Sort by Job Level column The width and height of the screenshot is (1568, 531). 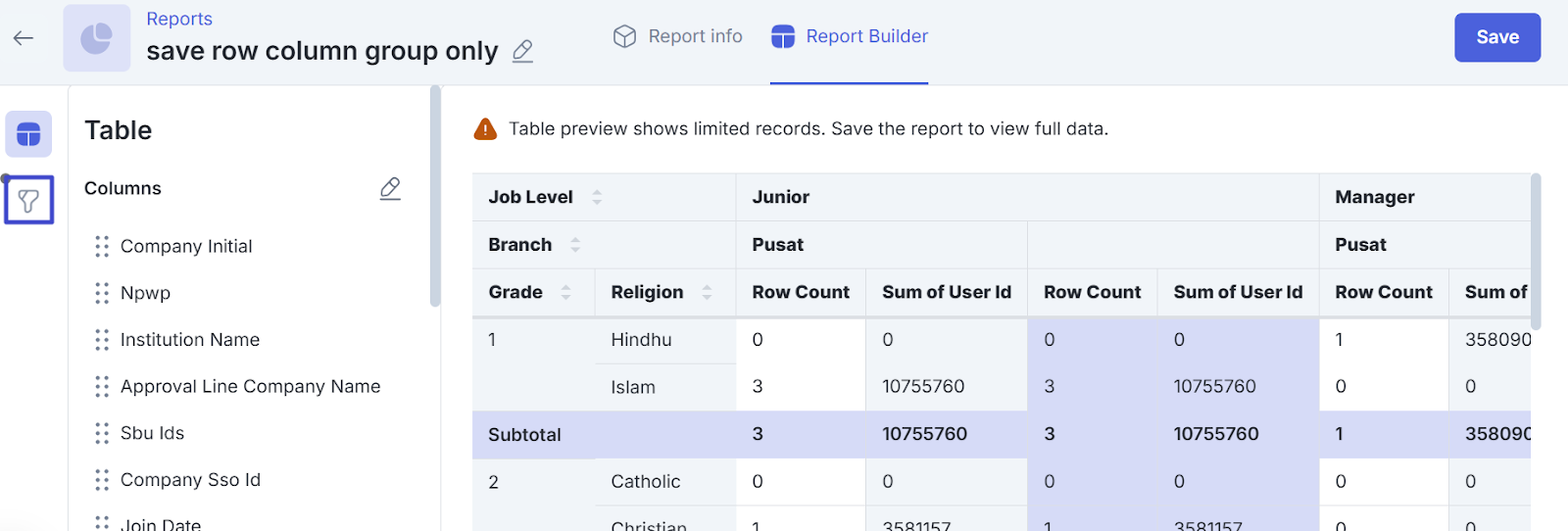pyautogui.click(x=597, y=197)
